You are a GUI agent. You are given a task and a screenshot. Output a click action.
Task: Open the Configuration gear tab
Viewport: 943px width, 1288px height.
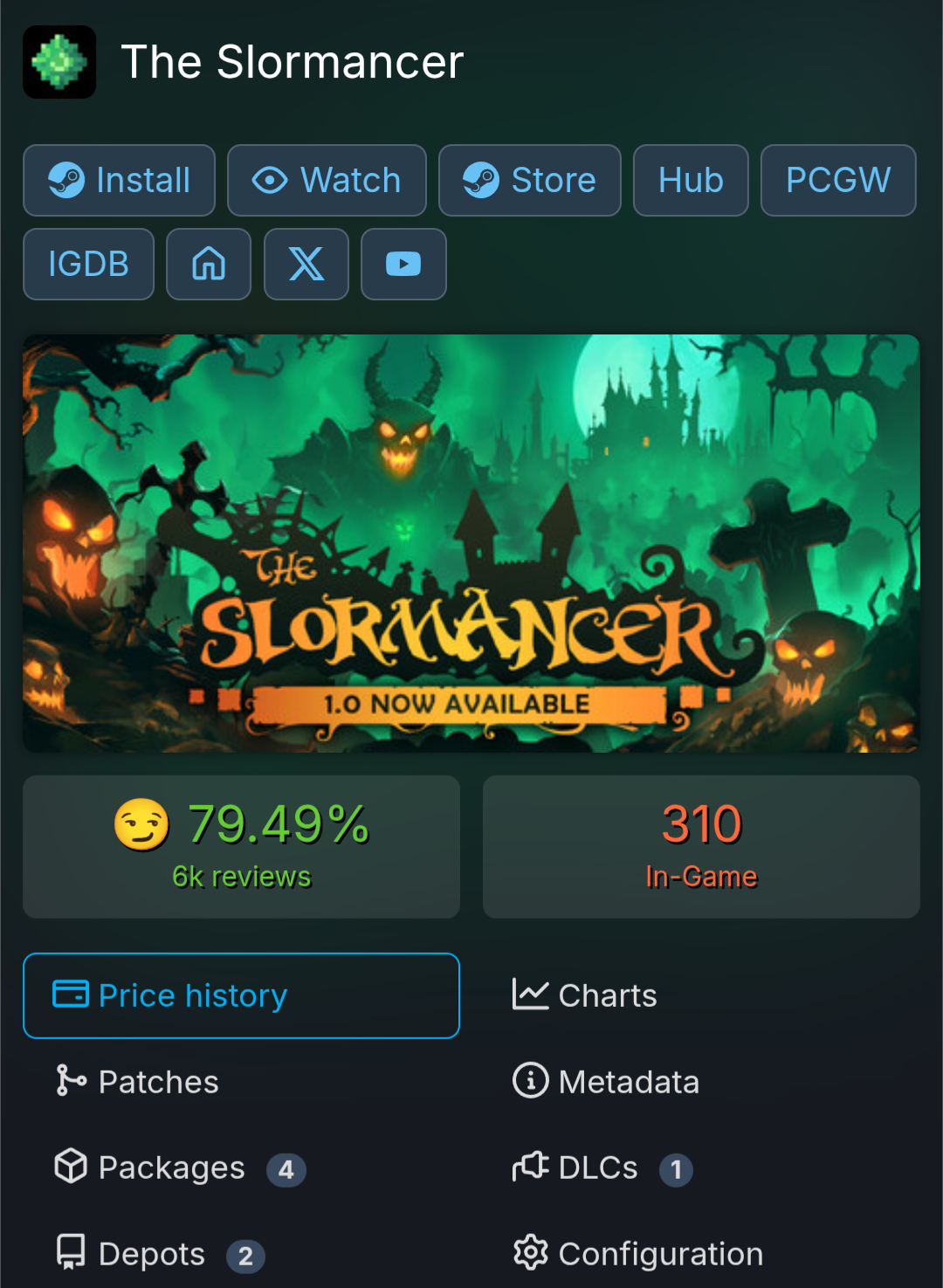pos(701,1254)
